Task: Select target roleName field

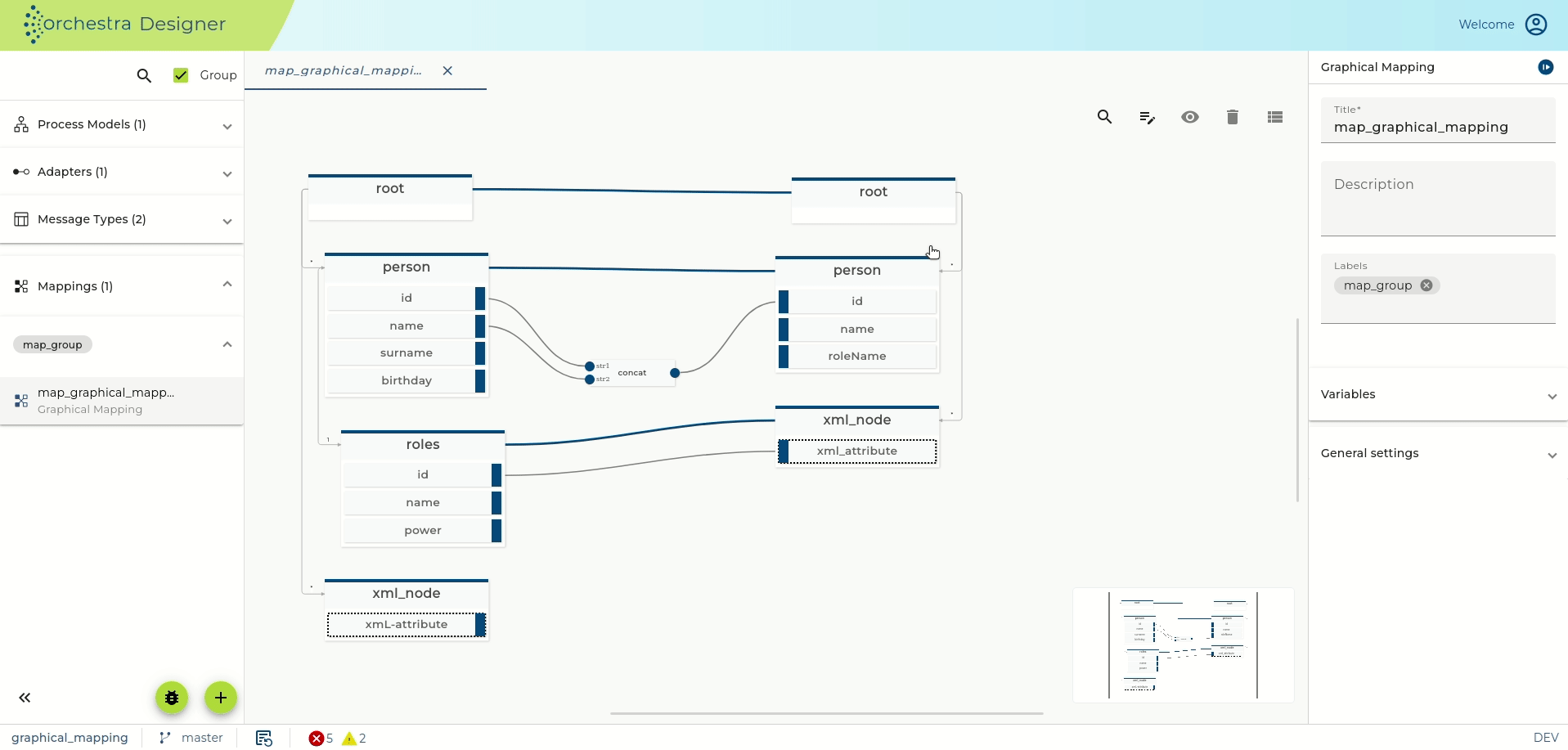Action: pyautogui.click(x=857, y=356)
